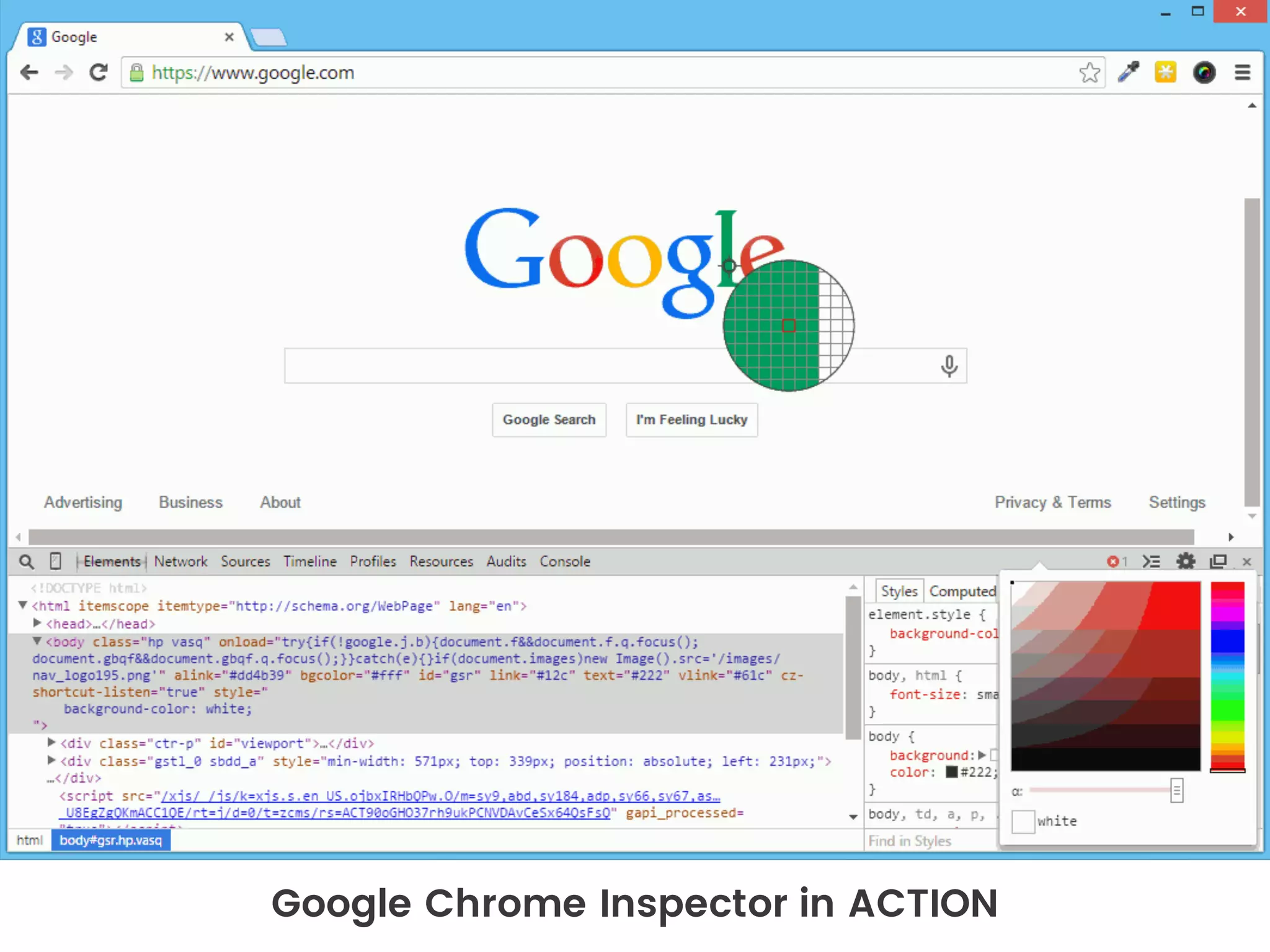The image size is (1270, 952).
Task: Open the Console panel tab
Action: 565,562
